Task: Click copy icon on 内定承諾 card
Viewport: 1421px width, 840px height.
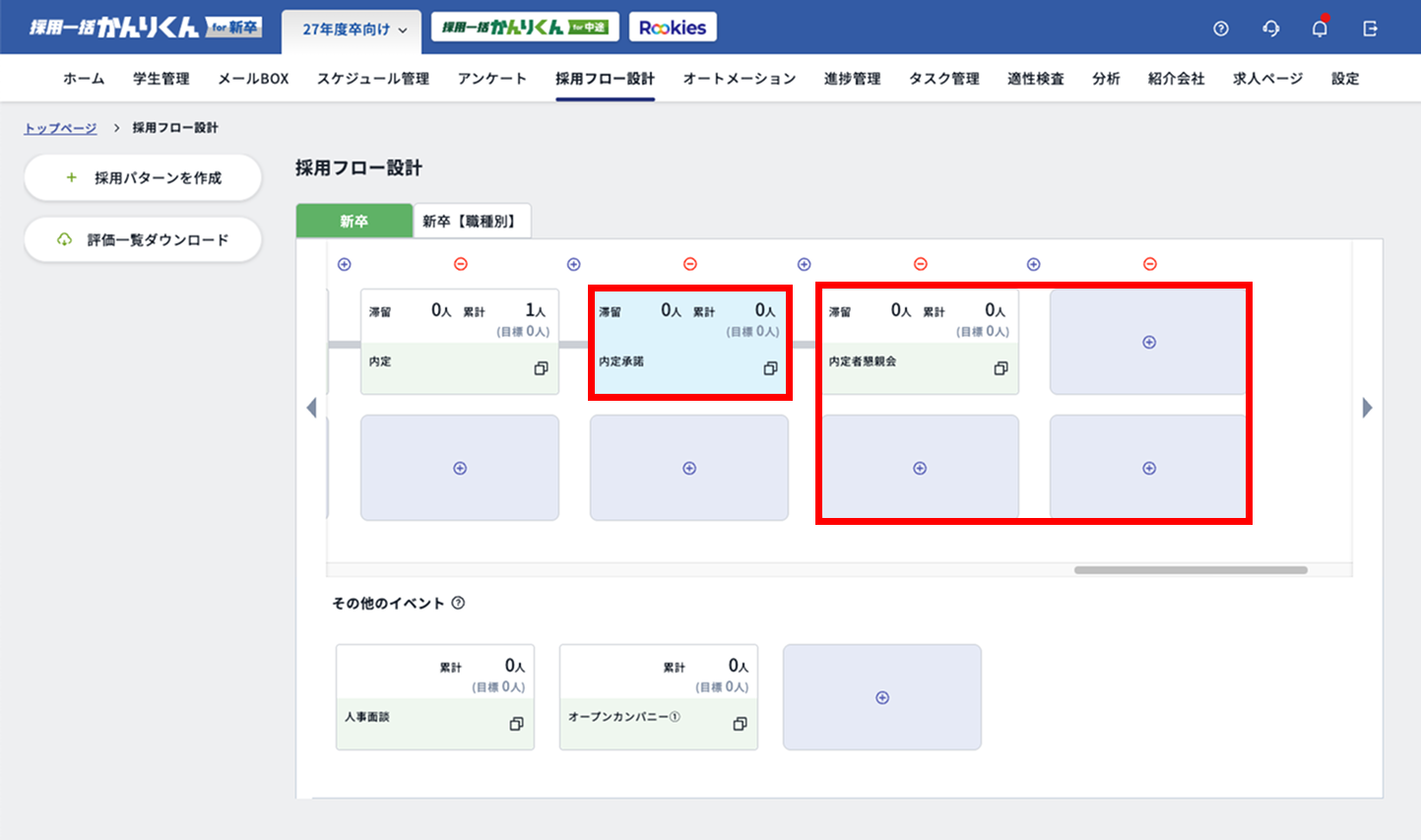Action: pyautogui.click(x=770, y=368)
